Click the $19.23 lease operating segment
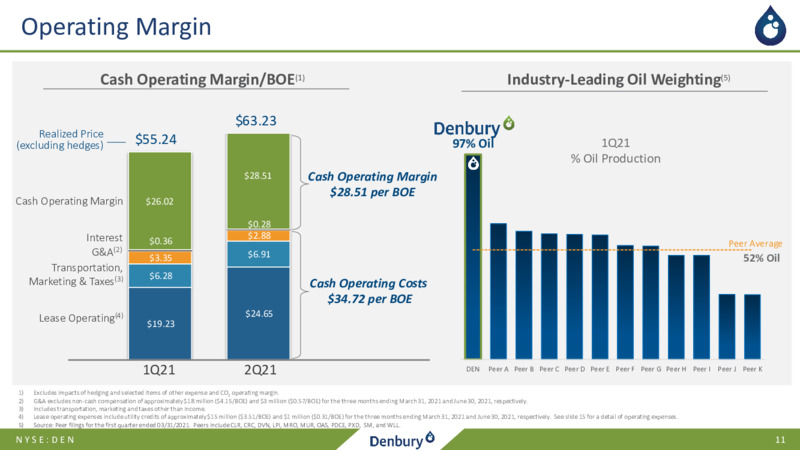This screenshot has height=450, width=800. click(x=160, y=323)
